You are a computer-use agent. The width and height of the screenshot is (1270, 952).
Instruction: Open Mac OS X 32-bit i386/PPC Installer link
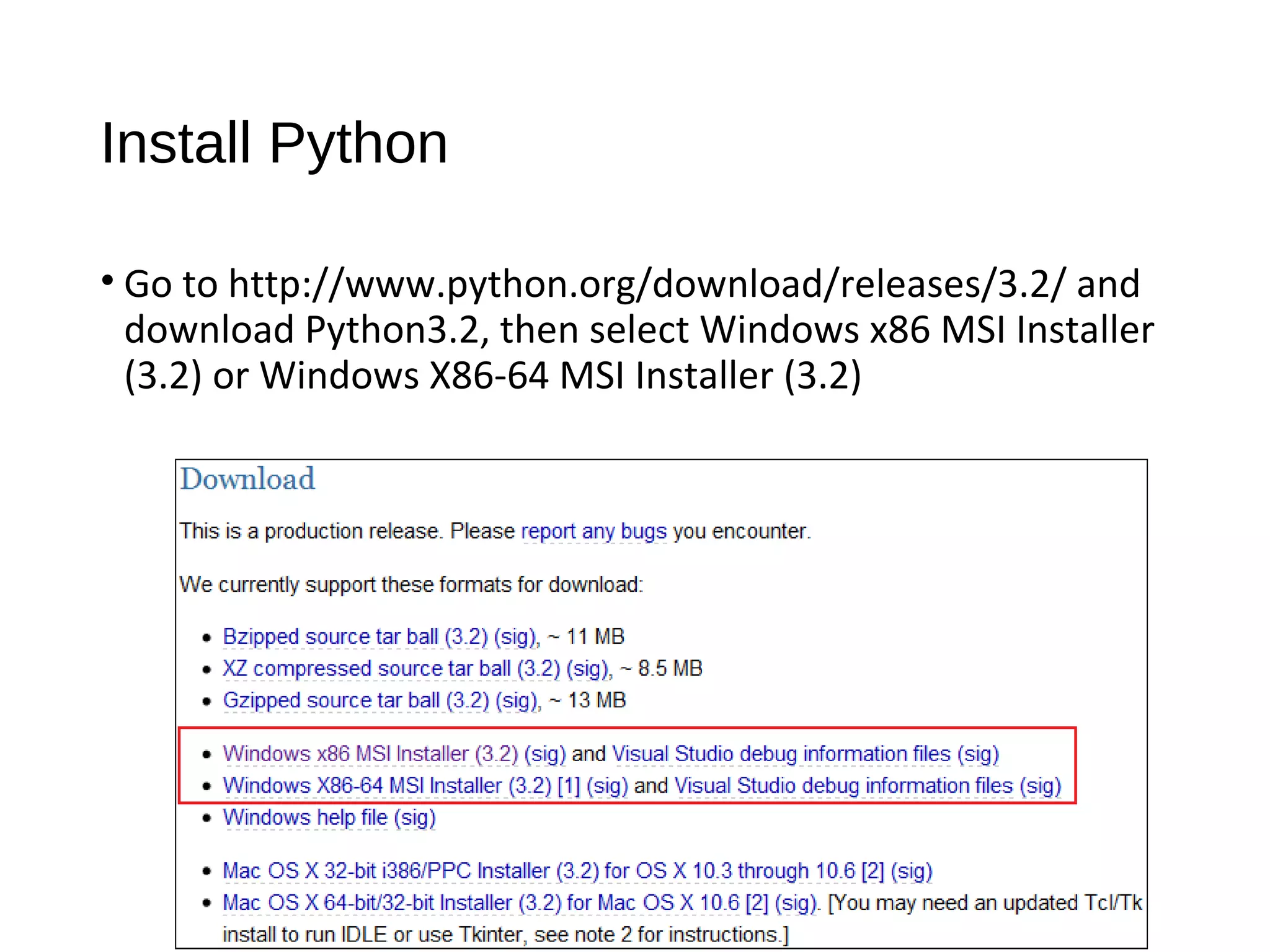click(538, 871)
